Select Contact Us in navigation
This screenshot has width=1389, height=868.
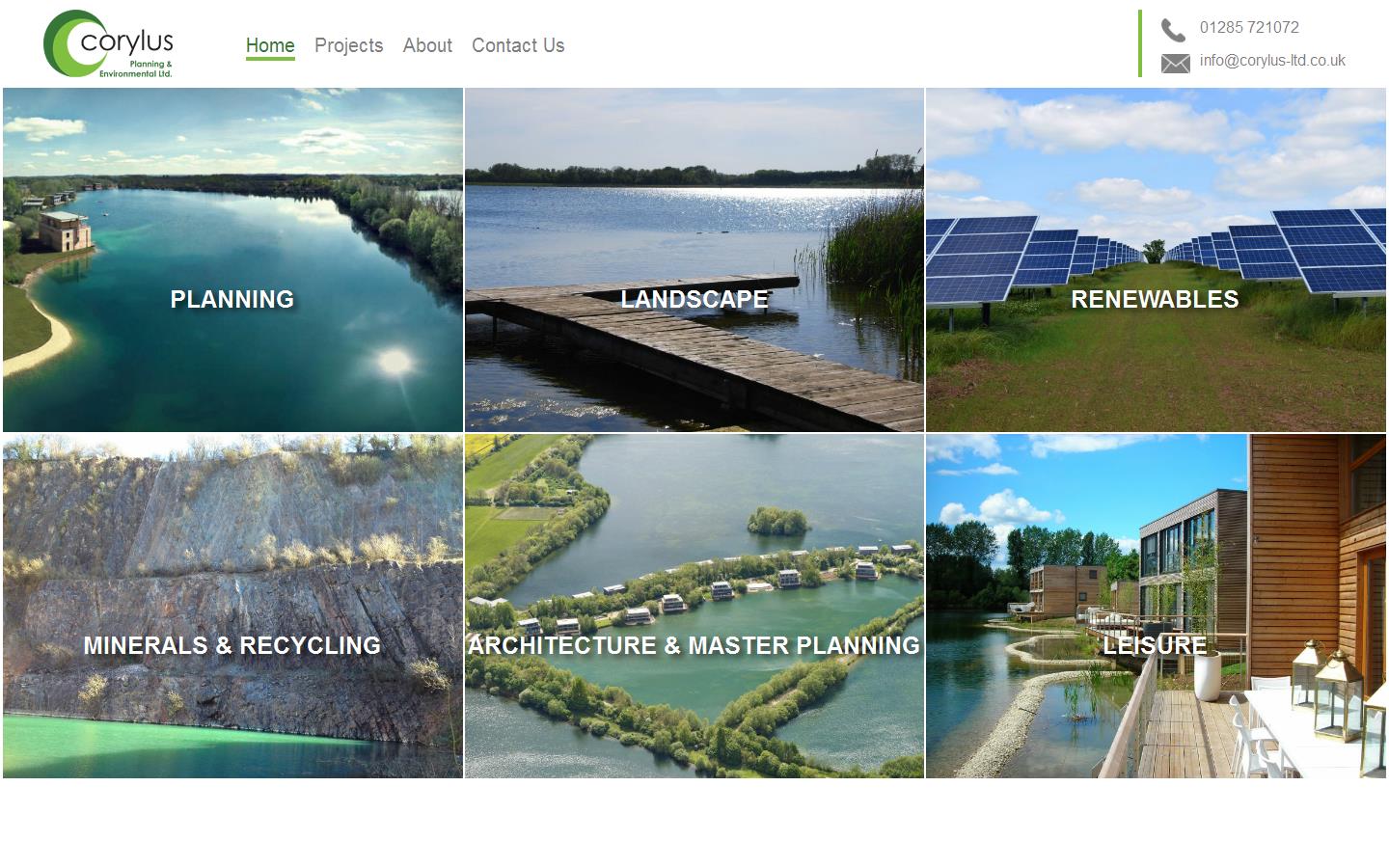(x=518, y=45)
